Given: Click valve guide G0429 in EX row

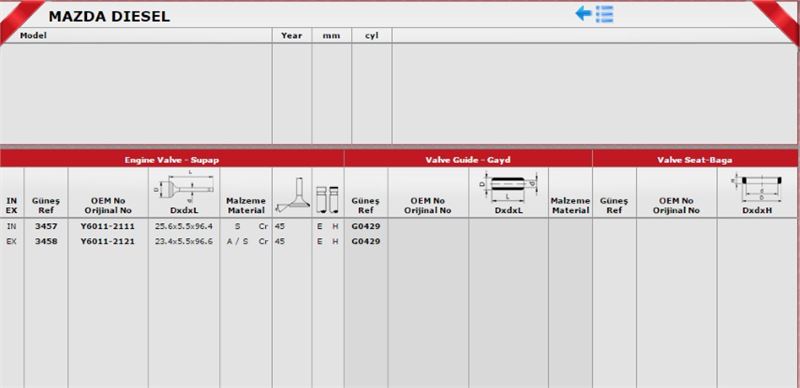Looking at the screenshot, I should [366, 241].
